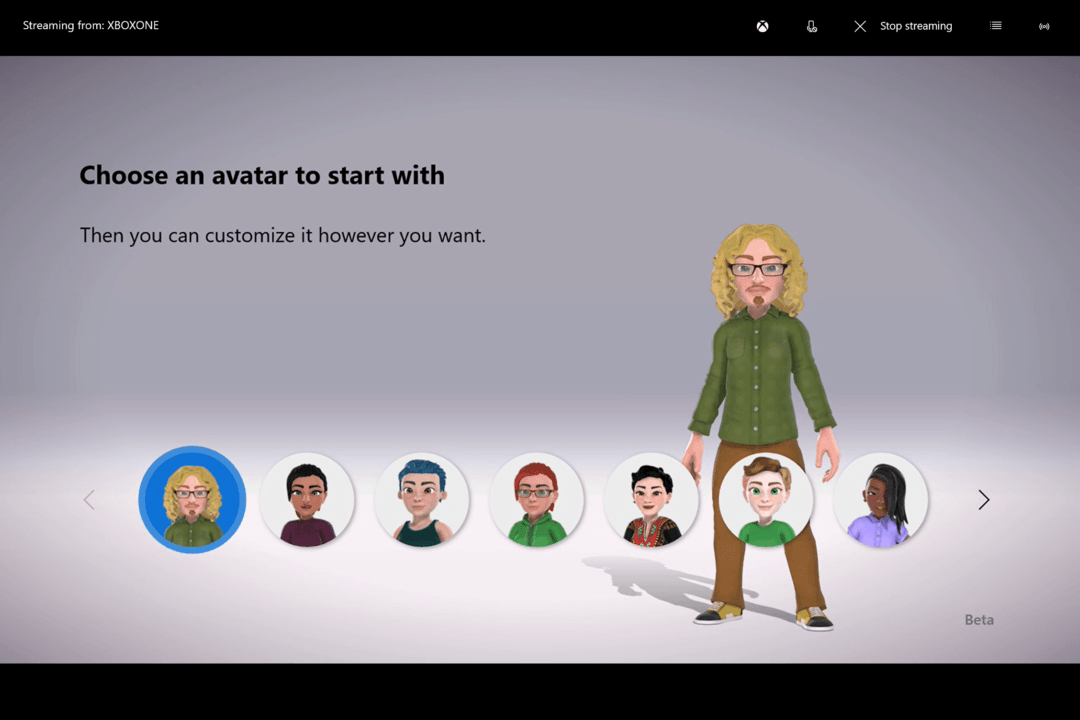This screenshot has height=720, width=1080.
Task: Click the Beta label
Action: tap(978, 620)
